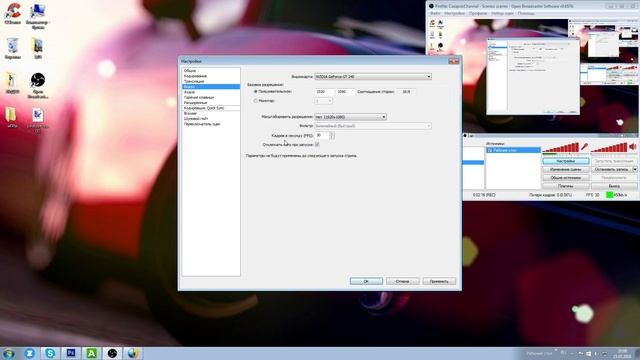This screenshot has height=360, width=640.
Task: Open the Settings menu in OBS menu bar
Action: tap(454, 13)
